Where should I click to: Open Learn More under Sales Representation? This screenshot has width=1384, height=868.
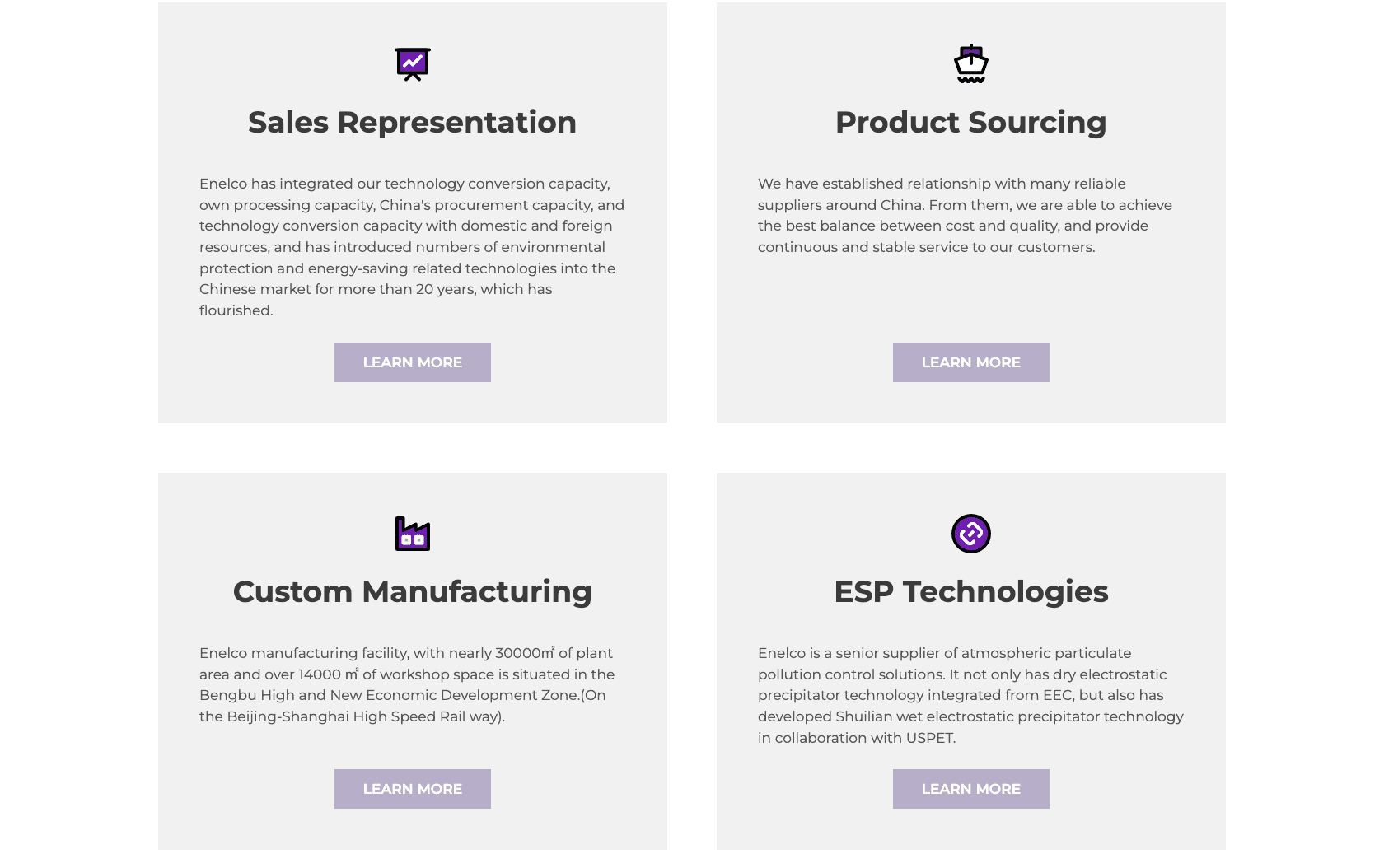click(412, 362)
